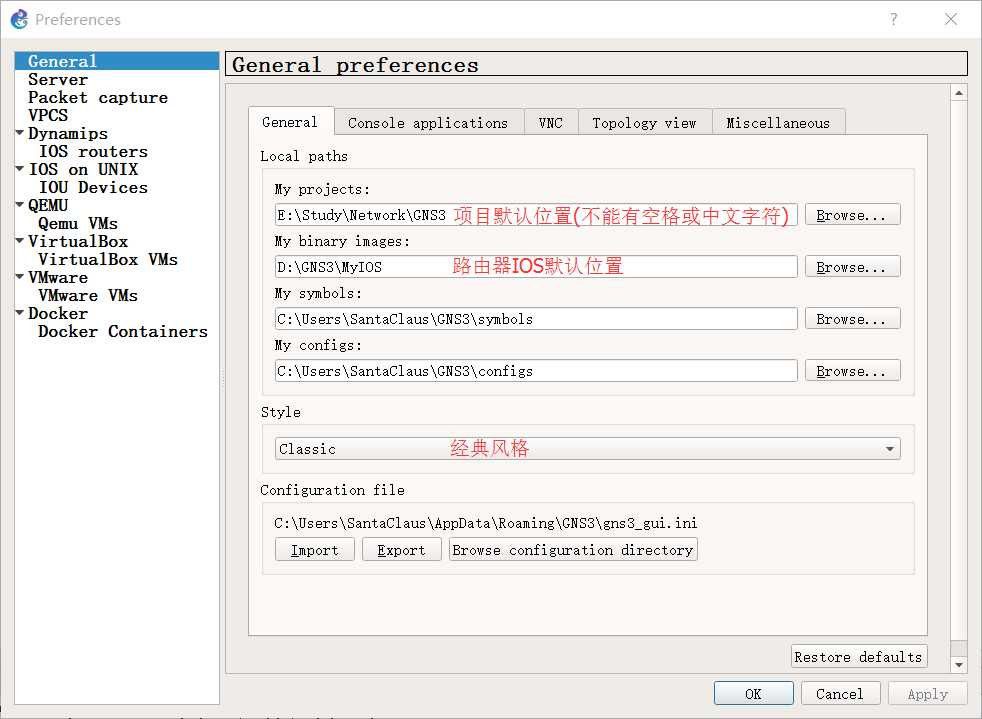Open Docker Containers settings
This screenshot has height=719, width=982.
(123, 331)
